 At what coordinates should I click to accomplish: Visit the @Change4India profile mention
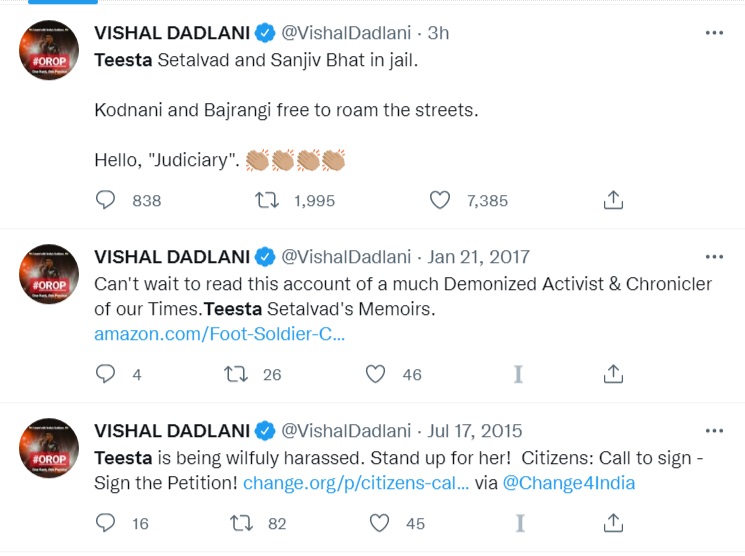pyautogui.click(x=568, y=482)
